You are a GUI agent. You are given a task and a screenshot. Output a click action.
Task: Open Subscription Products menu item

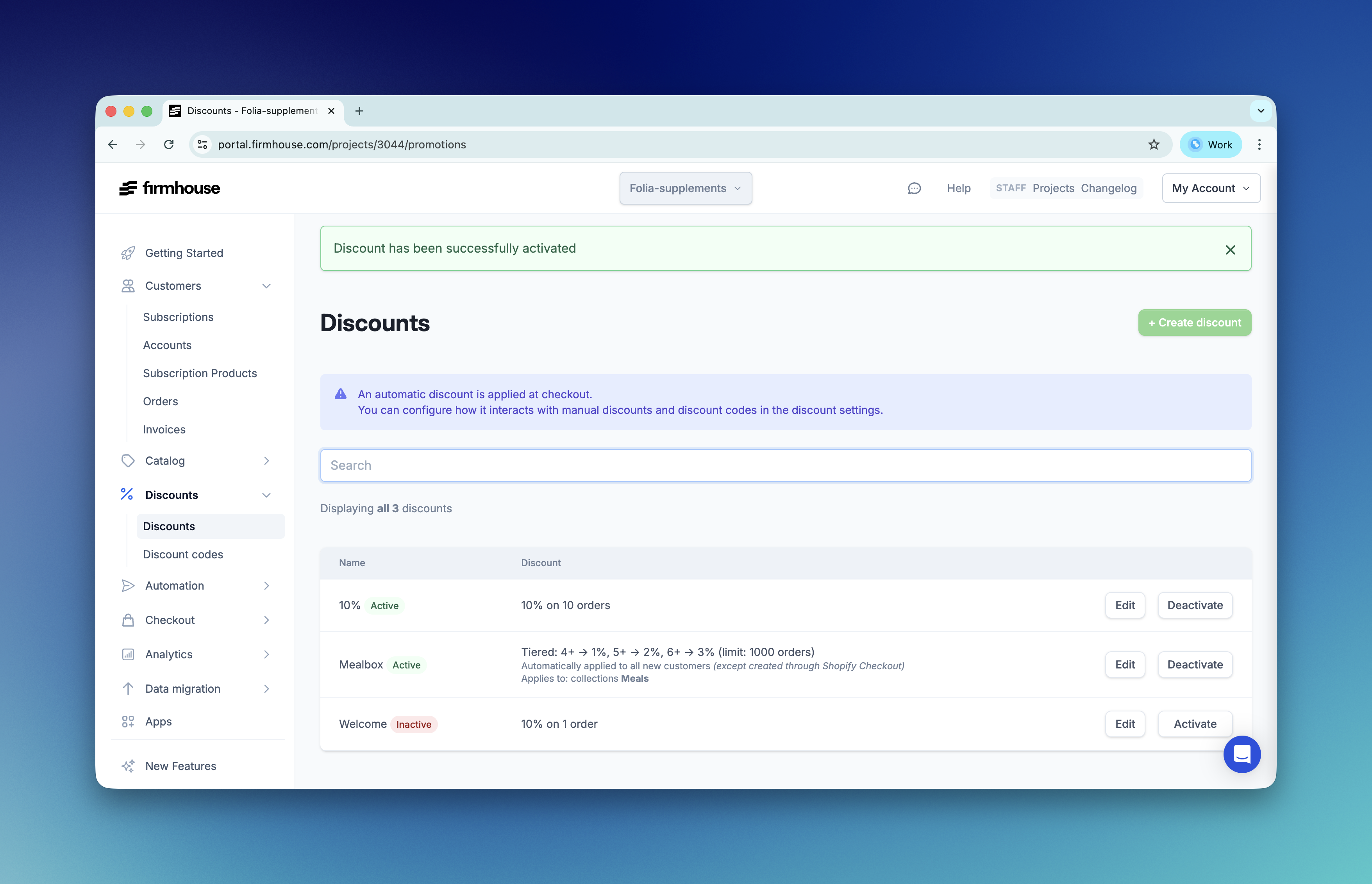pos(200,373)
